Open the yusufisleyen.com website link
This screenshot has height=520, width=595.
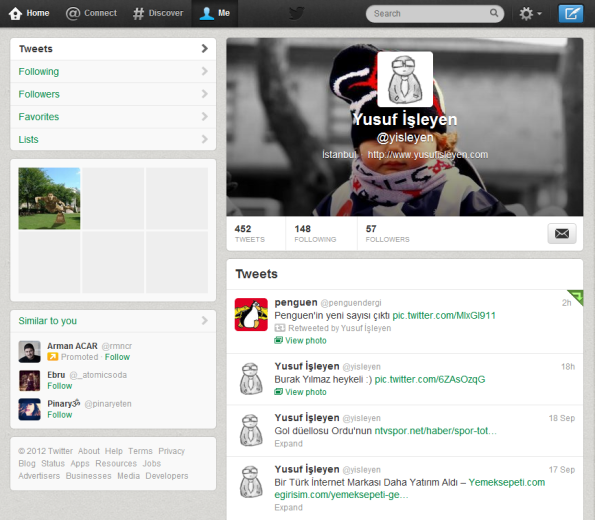pos(428,154)
